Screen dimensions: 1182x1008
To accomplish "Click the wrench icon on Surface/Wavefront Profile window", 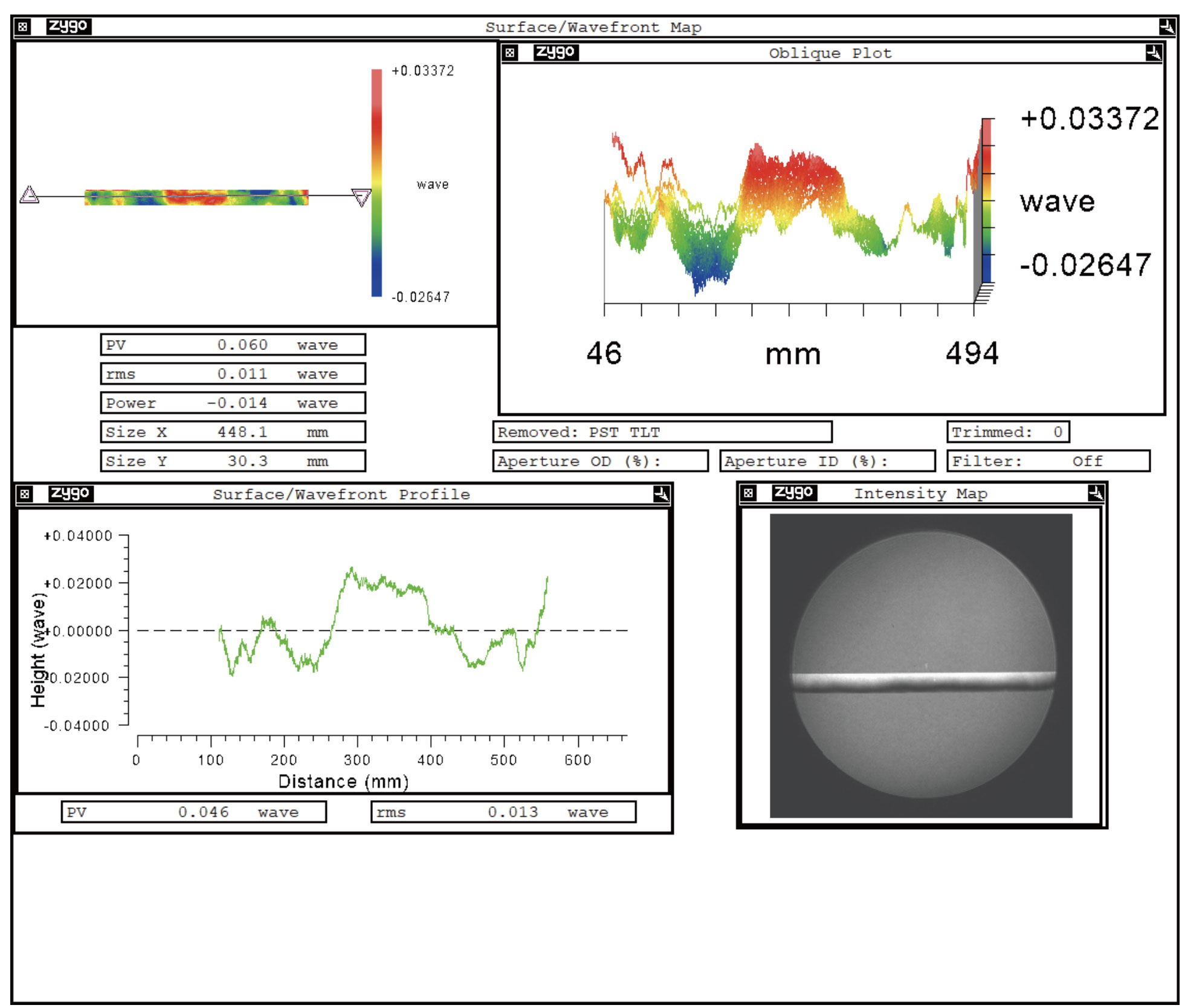I will click(662, 493).
